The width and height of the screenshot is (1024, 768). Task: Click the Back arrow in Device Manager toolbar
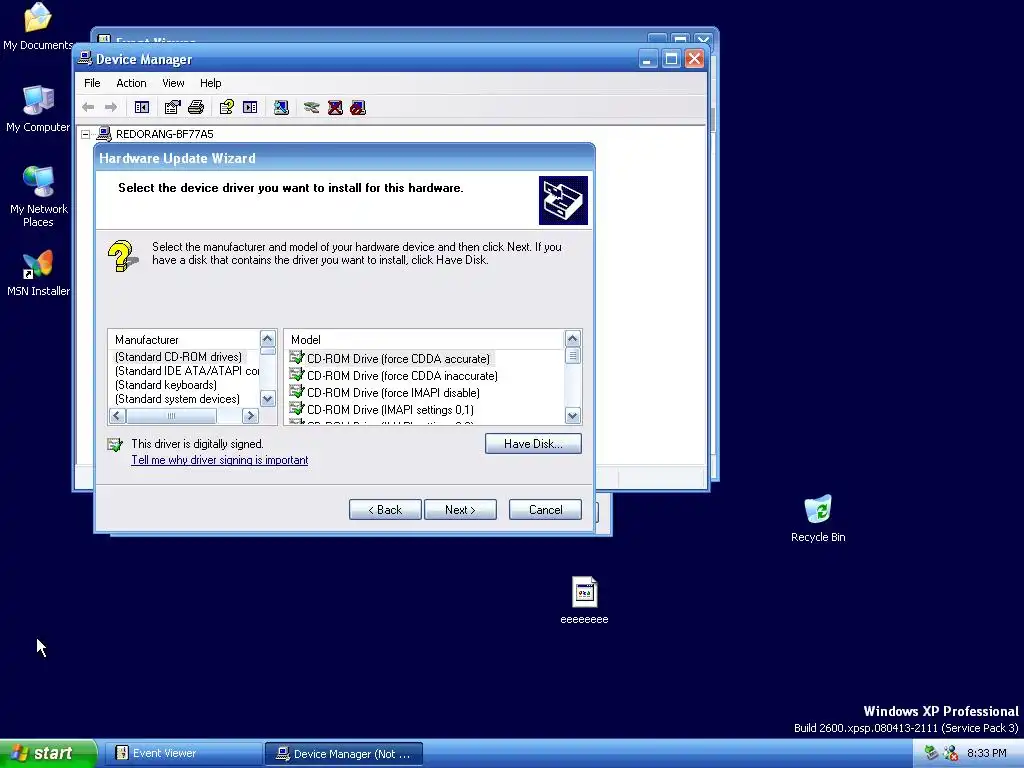(x=88, y=107)
